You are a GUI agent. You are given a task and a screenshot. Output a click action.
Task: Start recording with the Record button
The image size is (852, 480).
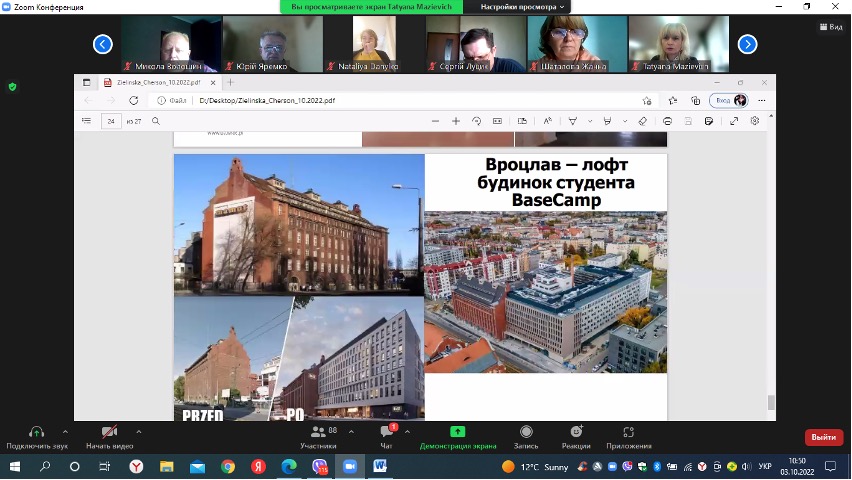(x=526, y=438)
